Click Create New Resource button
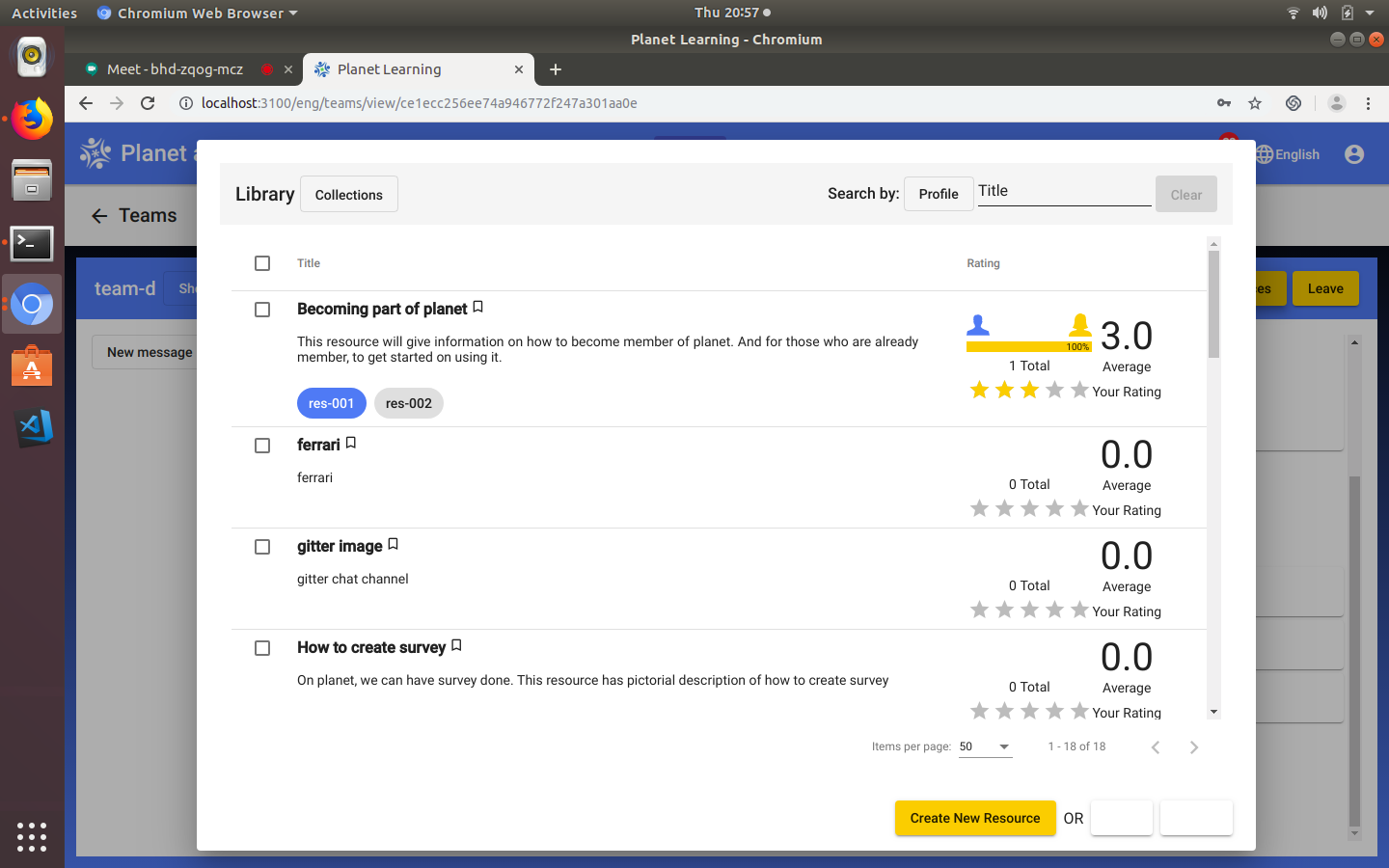Image resolution: width=1389 pixels, height=868 pixels. tap(975, 818)
